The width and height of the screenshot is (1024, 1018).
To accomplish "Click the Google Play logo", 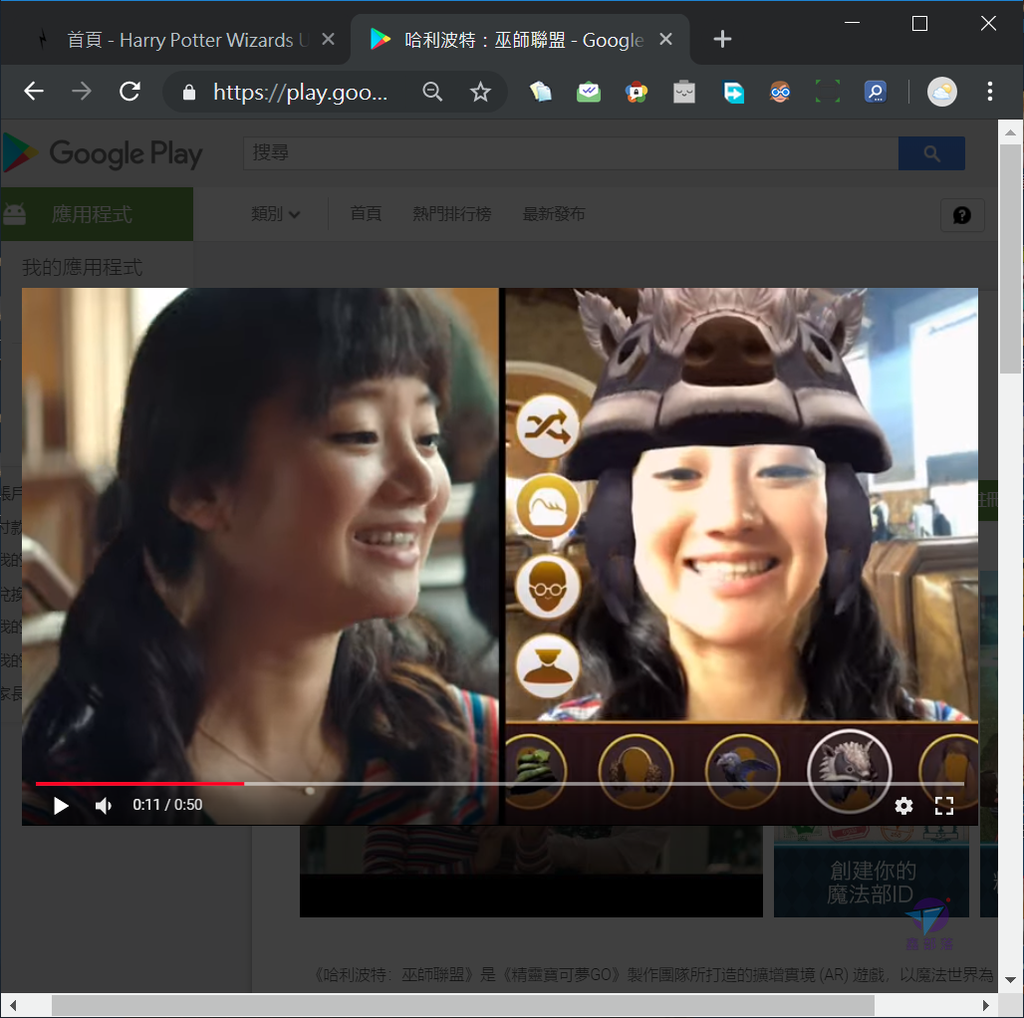I will click(x=103, y=153).
